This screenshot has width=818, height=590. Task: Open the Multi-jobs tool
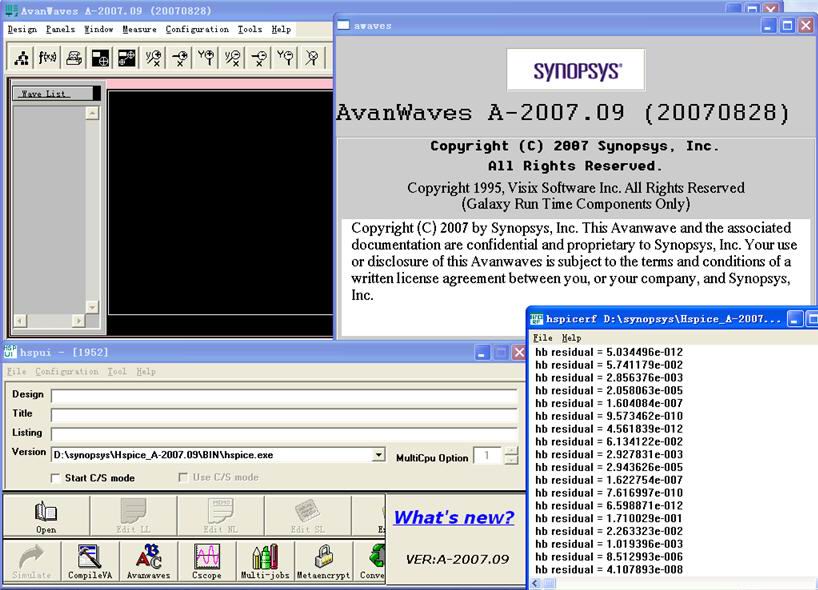tap(265, 561)
